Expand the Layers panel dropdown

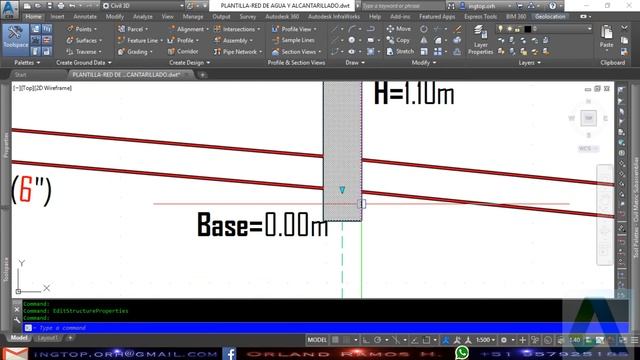(x=529, y=62)
